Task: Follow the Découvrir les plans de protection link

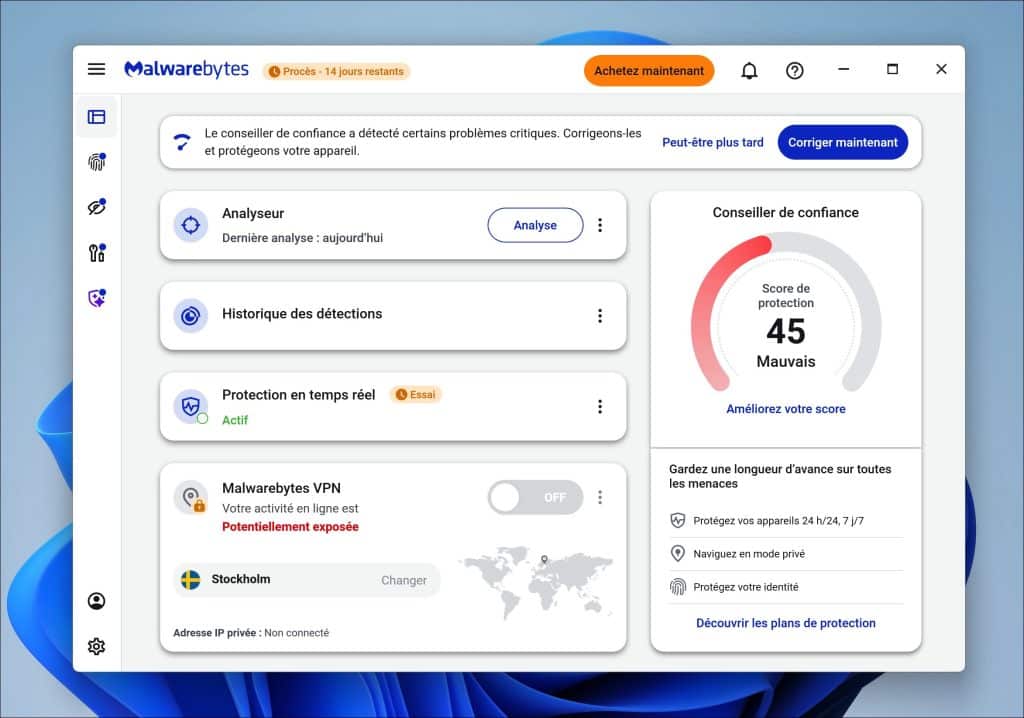Action: click(x=785, y=622)
